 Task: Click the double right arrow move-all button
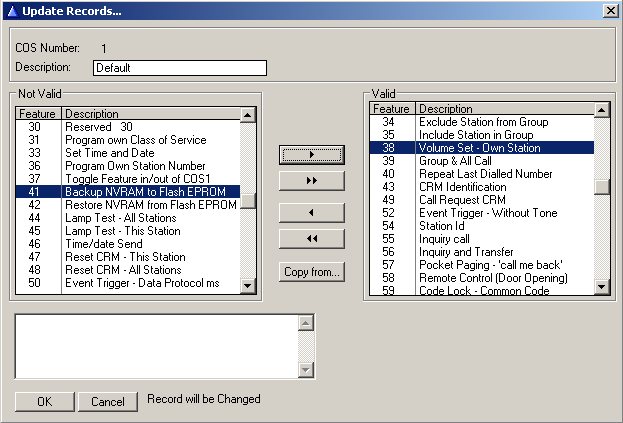coord(311,181)
